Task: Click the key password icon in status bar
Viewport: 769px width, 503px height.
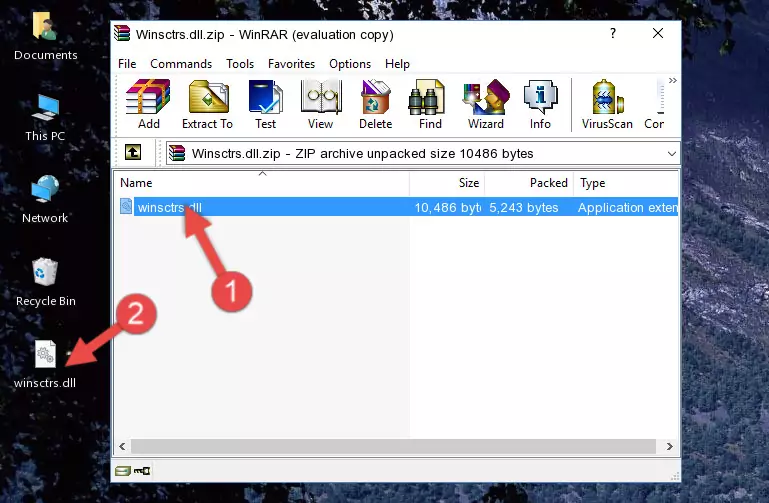Action: click(x=142, y=471)
